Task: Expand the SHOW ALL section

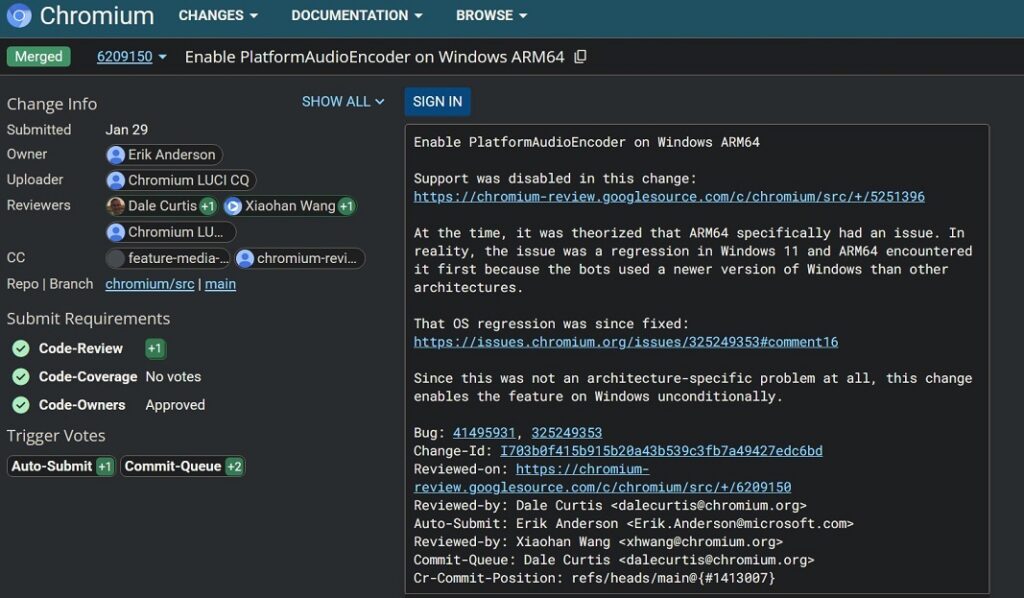Action: [x=343, y=101]
